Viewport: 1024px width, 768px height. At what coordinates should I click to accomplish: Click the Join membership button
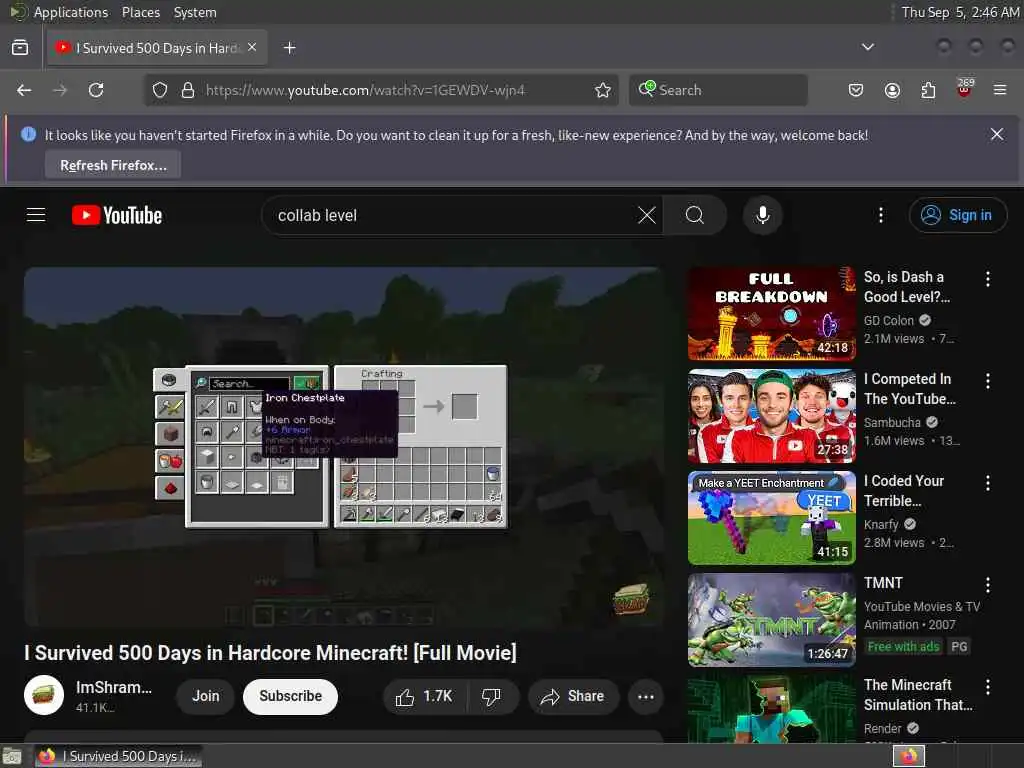tap(206, 696)
